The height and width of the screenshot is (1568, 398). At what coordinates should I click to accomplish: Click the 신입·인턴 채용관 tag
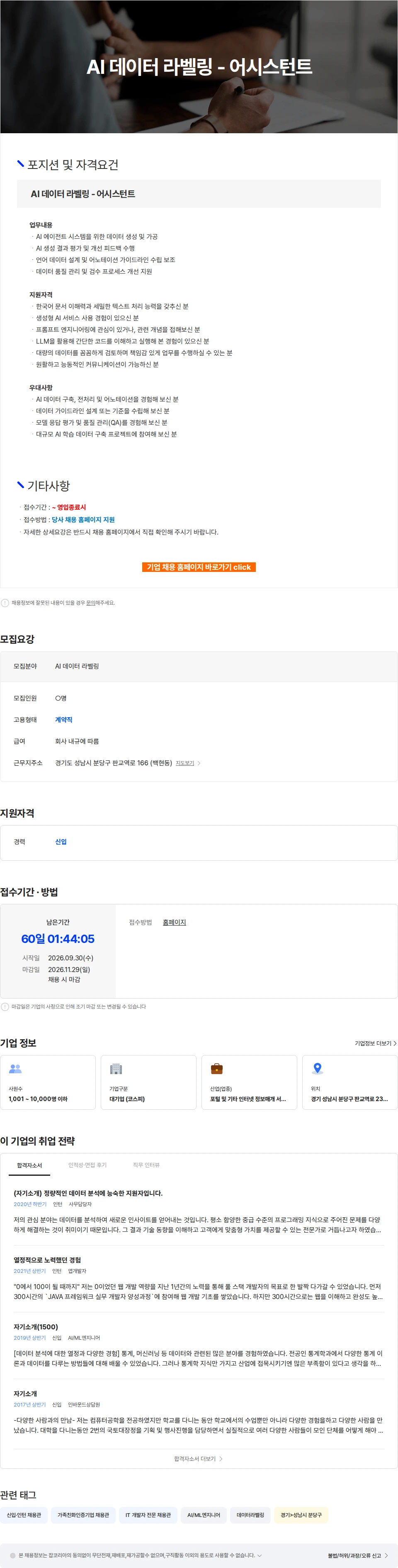coord(24,1514)
